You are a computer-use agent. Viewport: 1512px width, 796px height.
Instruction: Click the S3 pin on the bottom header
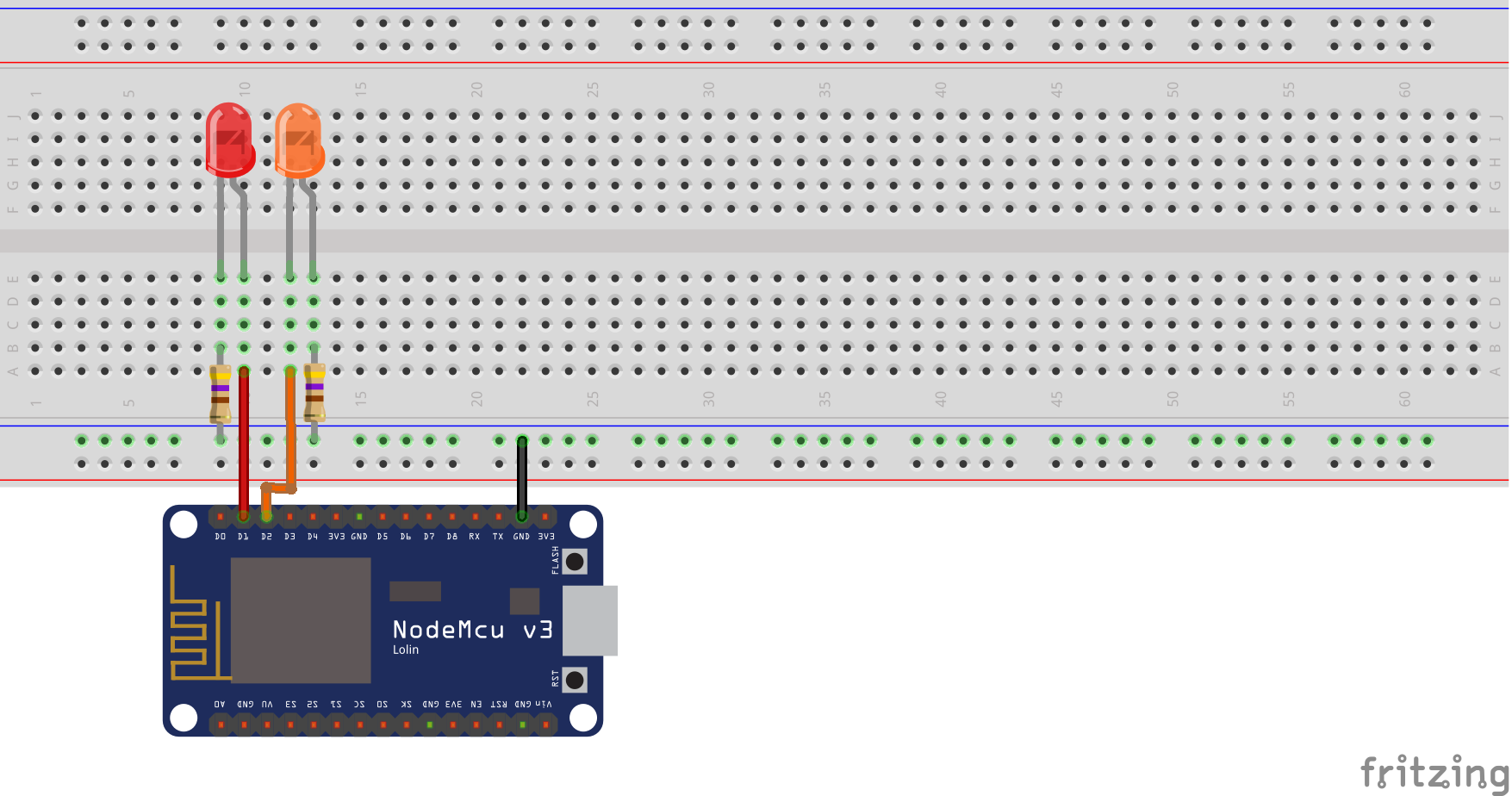pos(290,724)
